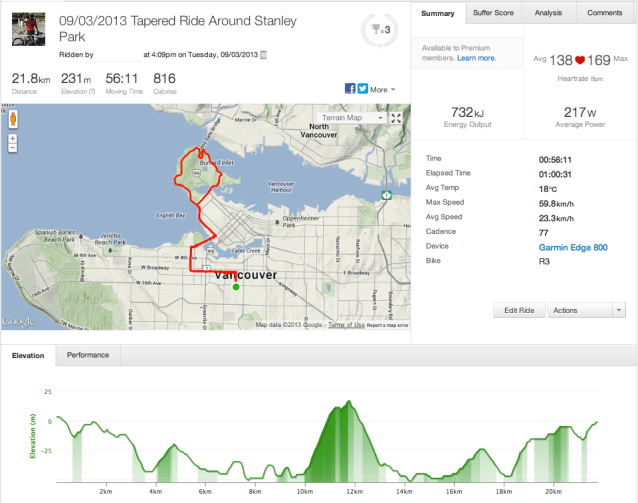638x503 pixels.
Task: Open the Analysis tab
Action: 548,13
